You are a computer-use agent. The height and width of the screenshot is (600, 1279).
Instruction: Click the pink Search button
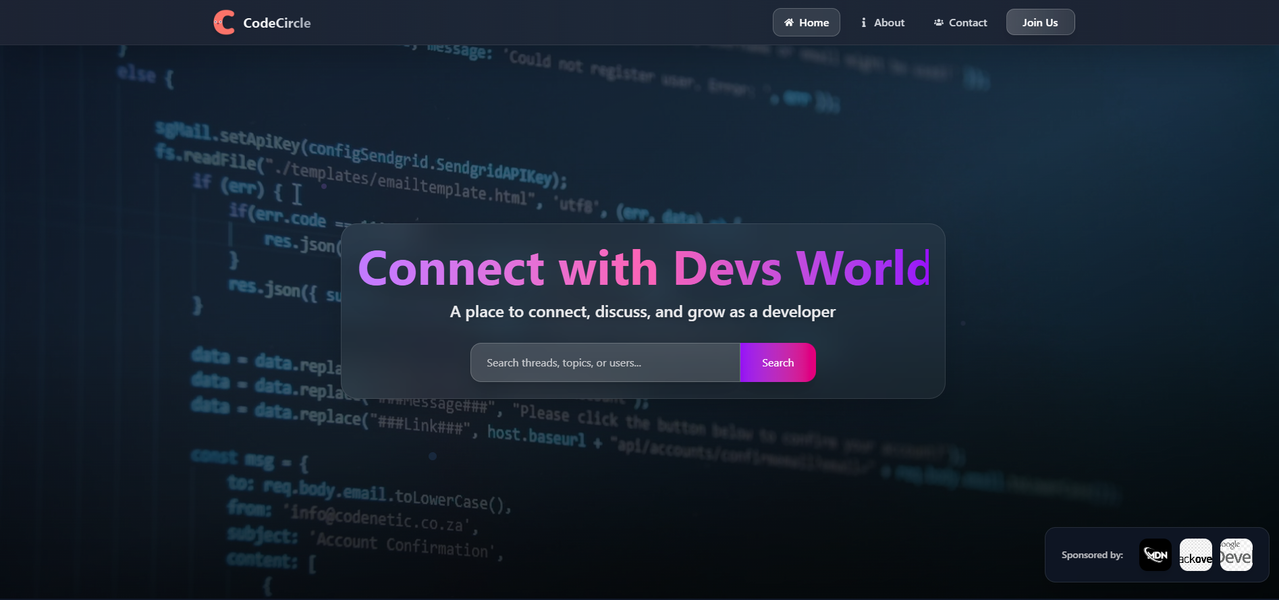click(x=778, y=362)
